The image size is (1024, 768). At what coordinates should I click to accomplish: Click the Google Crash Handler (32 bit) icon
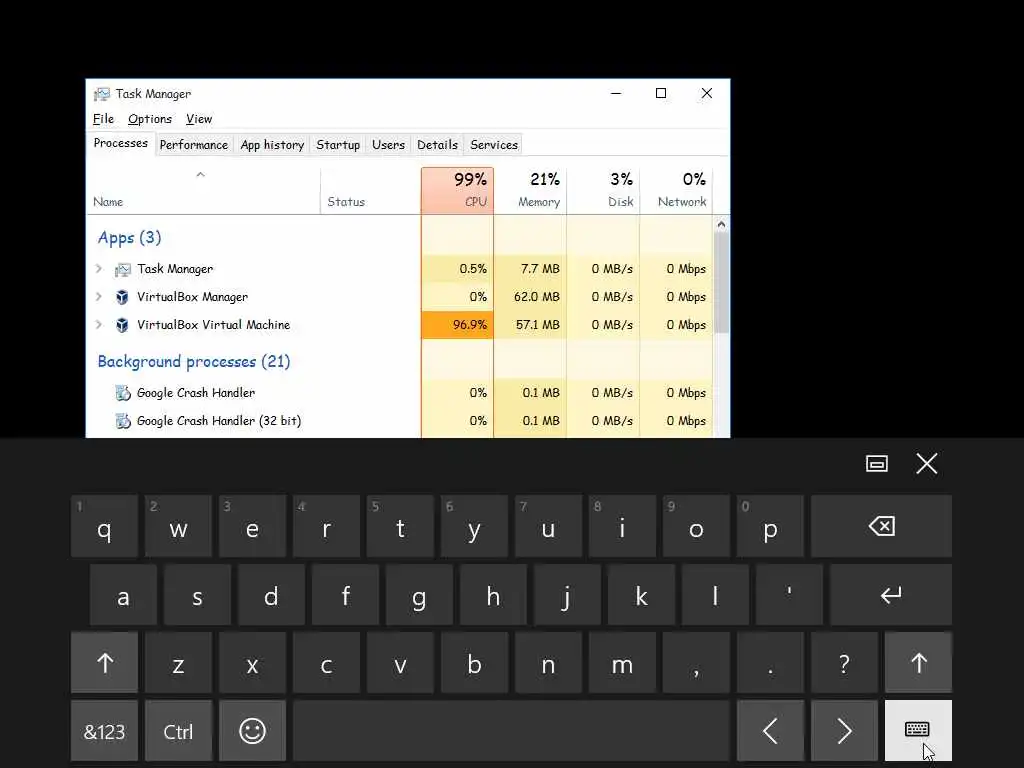point(123,421)
